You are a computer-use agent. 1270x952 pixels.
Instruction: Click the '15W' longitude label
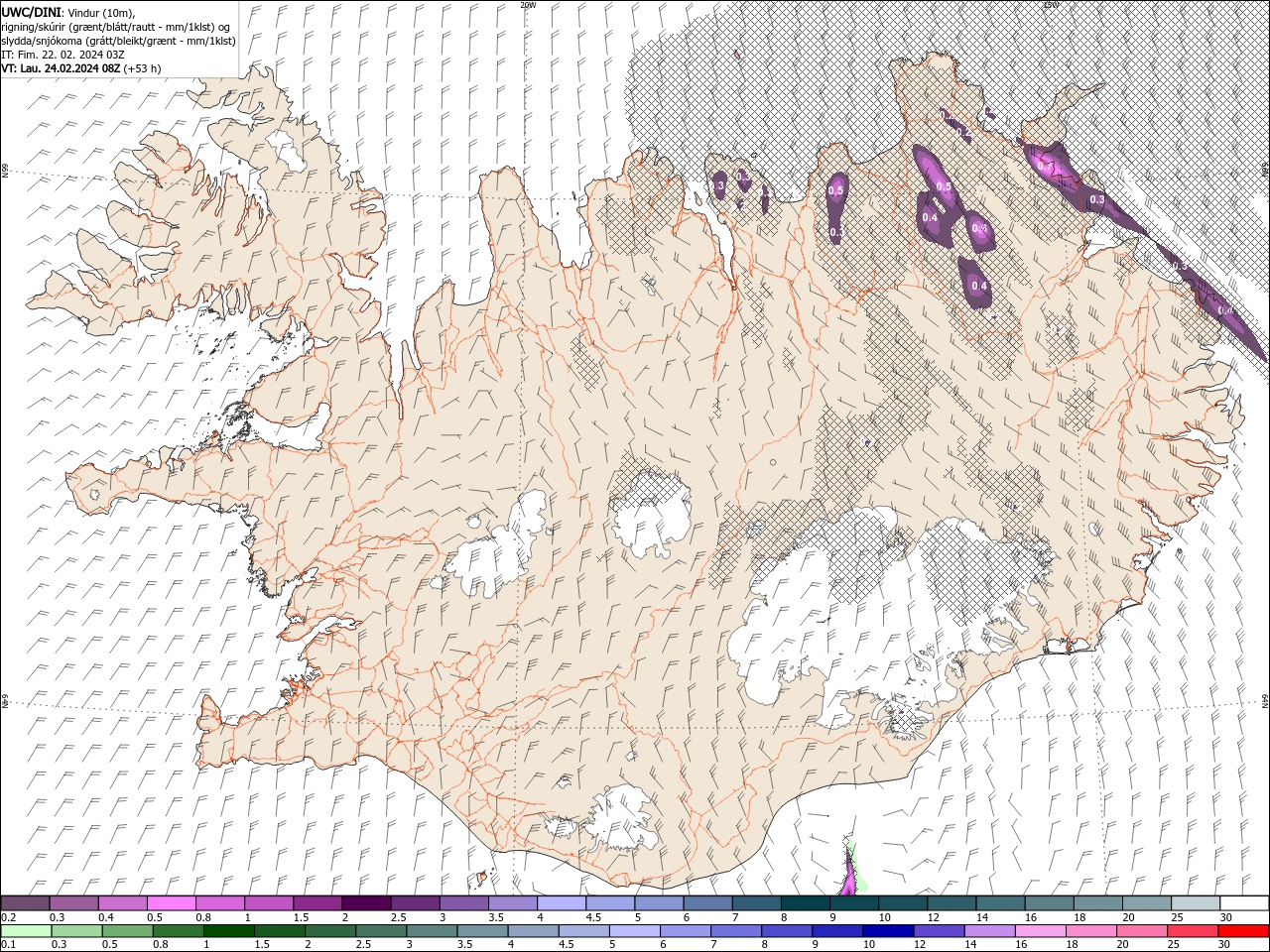1051,5
